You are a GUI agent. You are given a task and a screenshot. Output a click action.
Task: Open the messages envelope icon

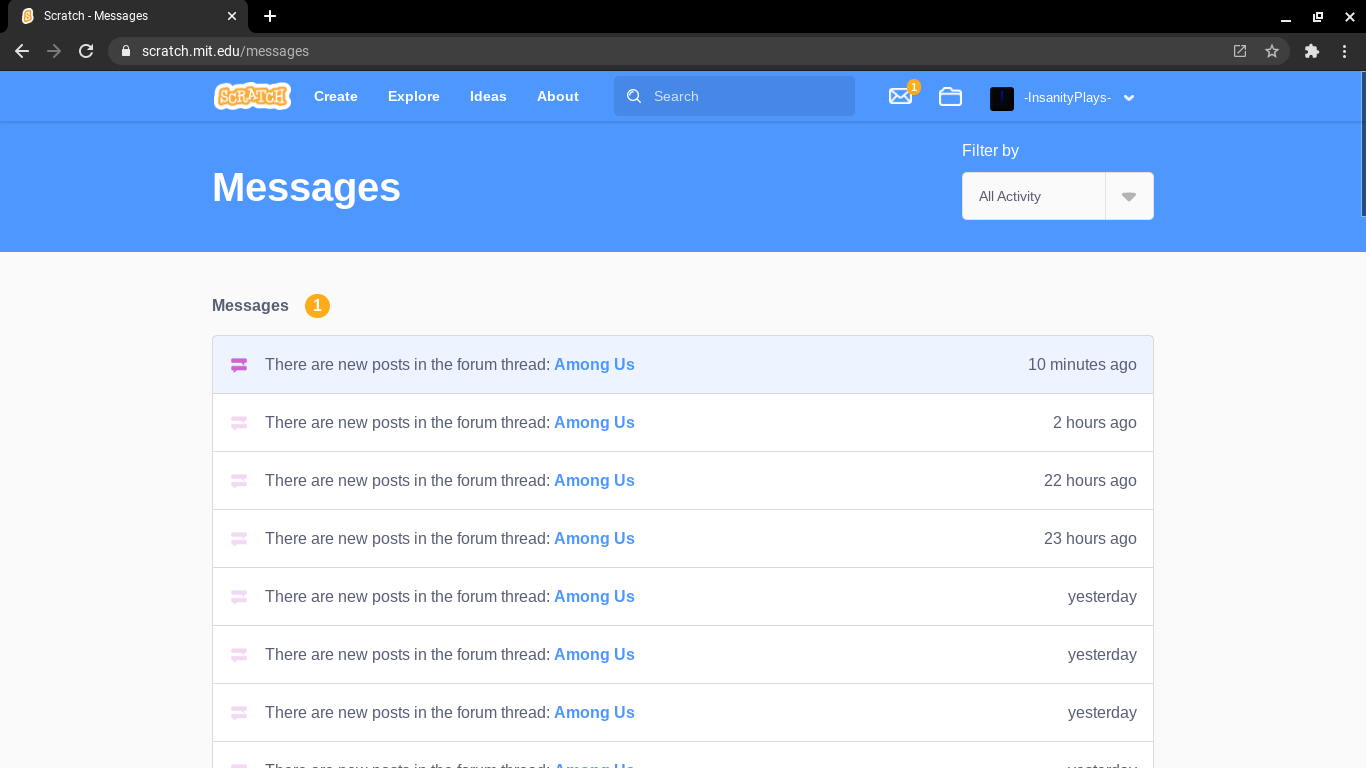[900, 96]
